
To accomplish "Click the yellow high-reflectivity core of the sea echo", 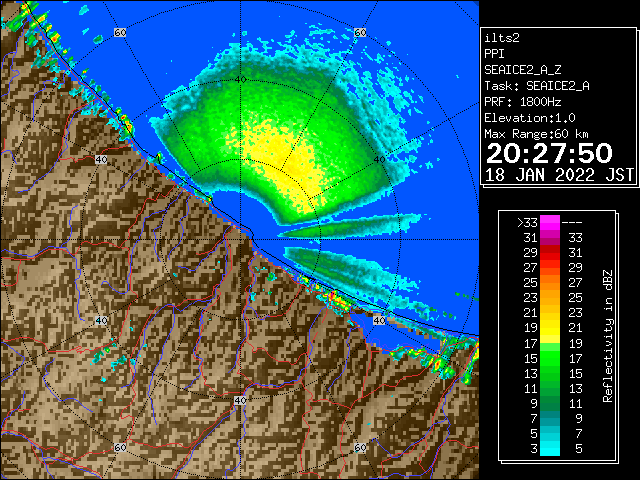I will (x=286, y=161).
